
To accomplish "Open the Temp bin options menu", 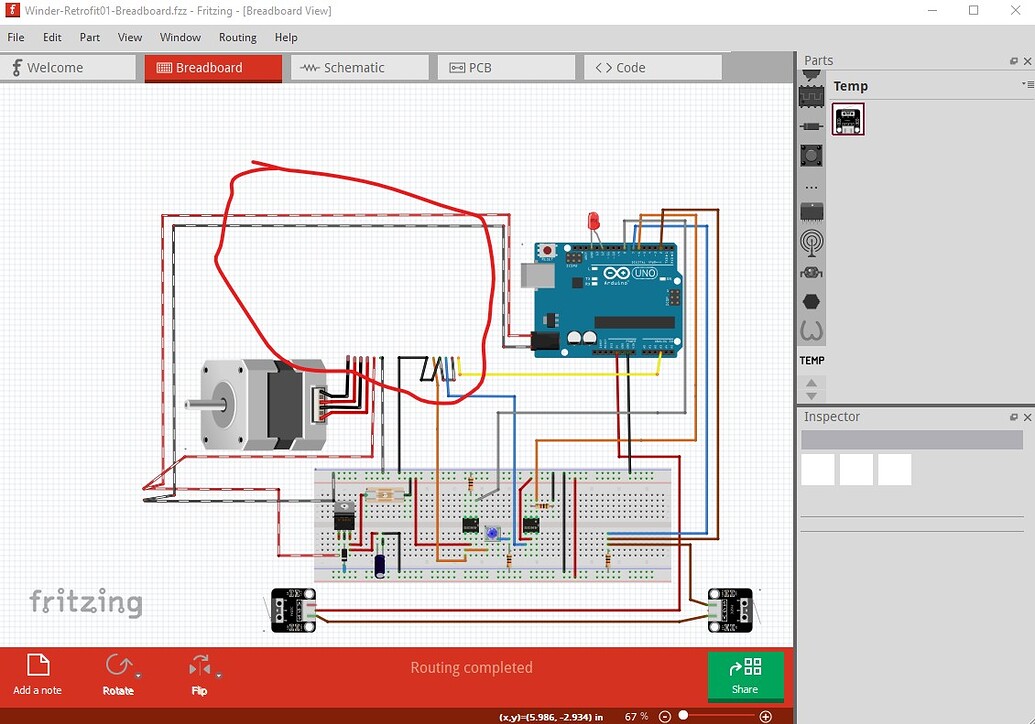I will 1027,84.
